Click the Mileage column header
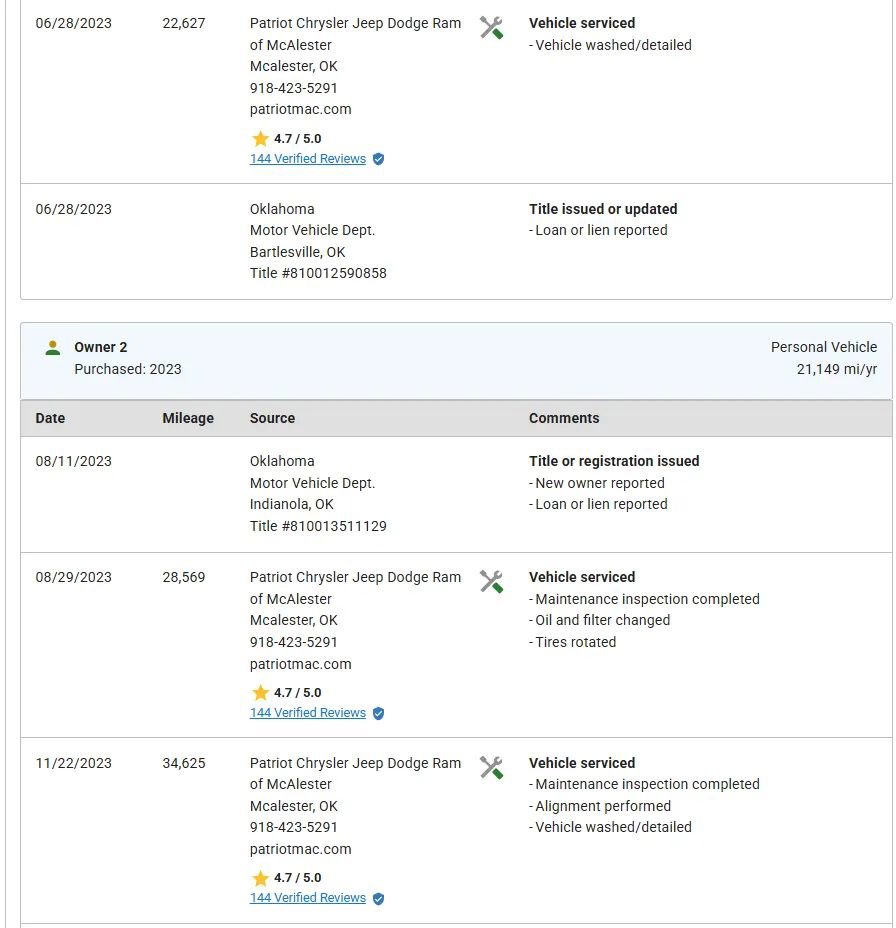 tap(188, 418)
